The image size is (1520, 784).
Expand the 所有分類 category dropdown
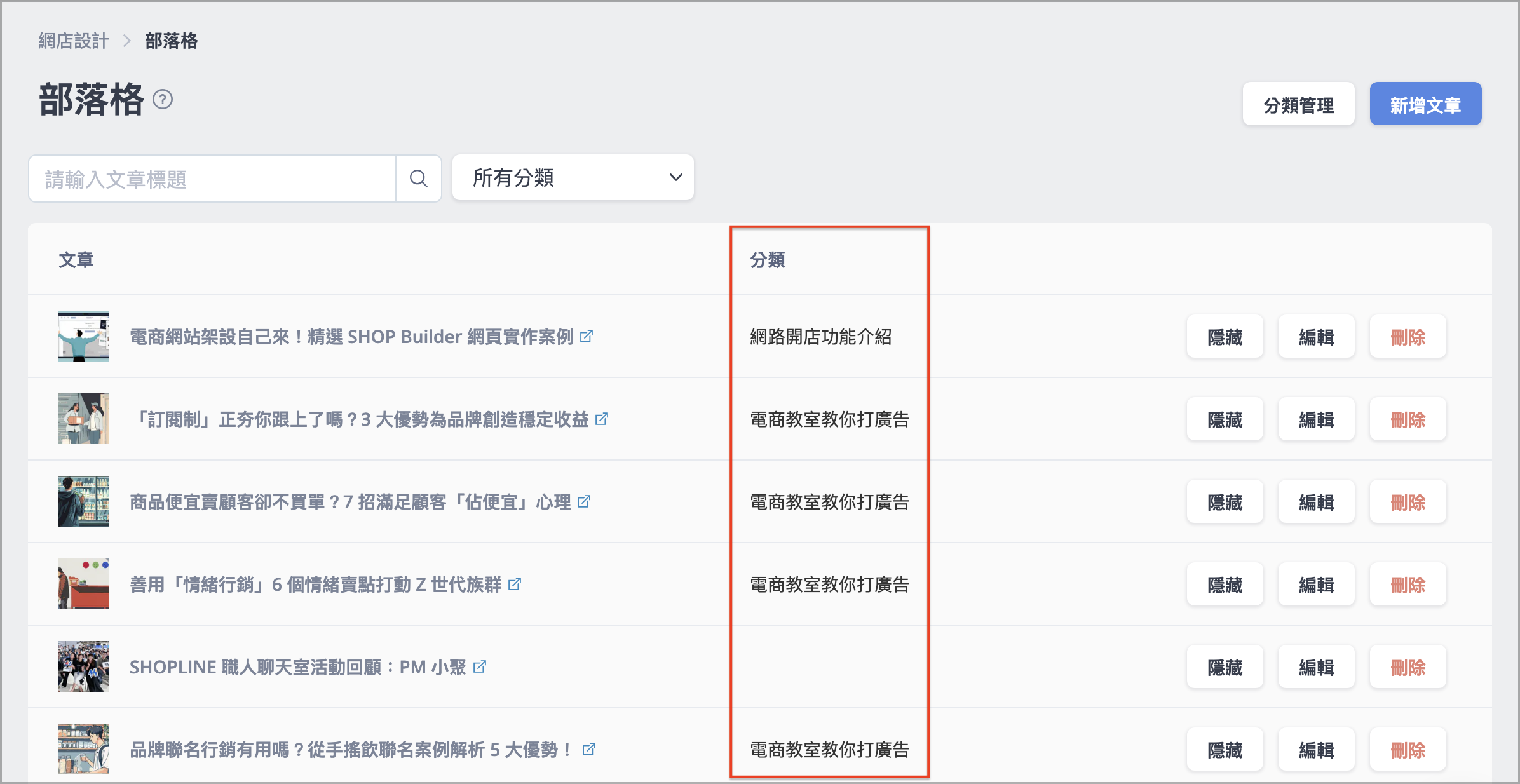tap(573, 178)
